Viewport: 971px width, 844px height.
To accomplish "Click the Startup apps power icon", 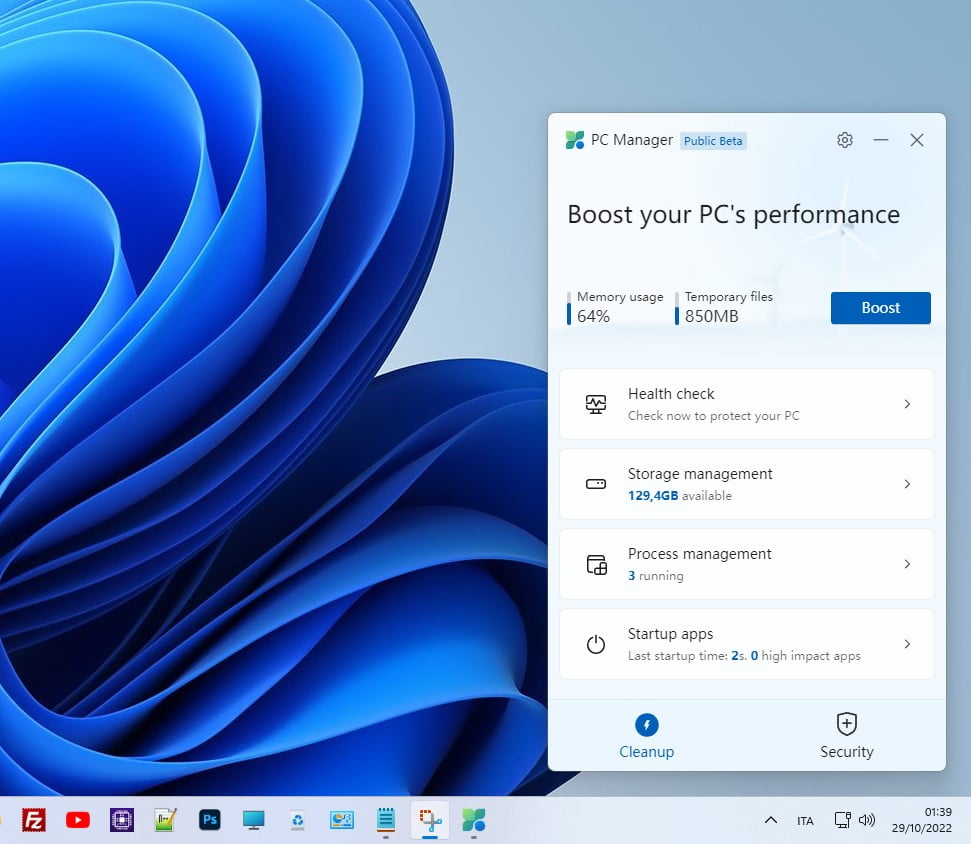I will (x=596, y=644).
